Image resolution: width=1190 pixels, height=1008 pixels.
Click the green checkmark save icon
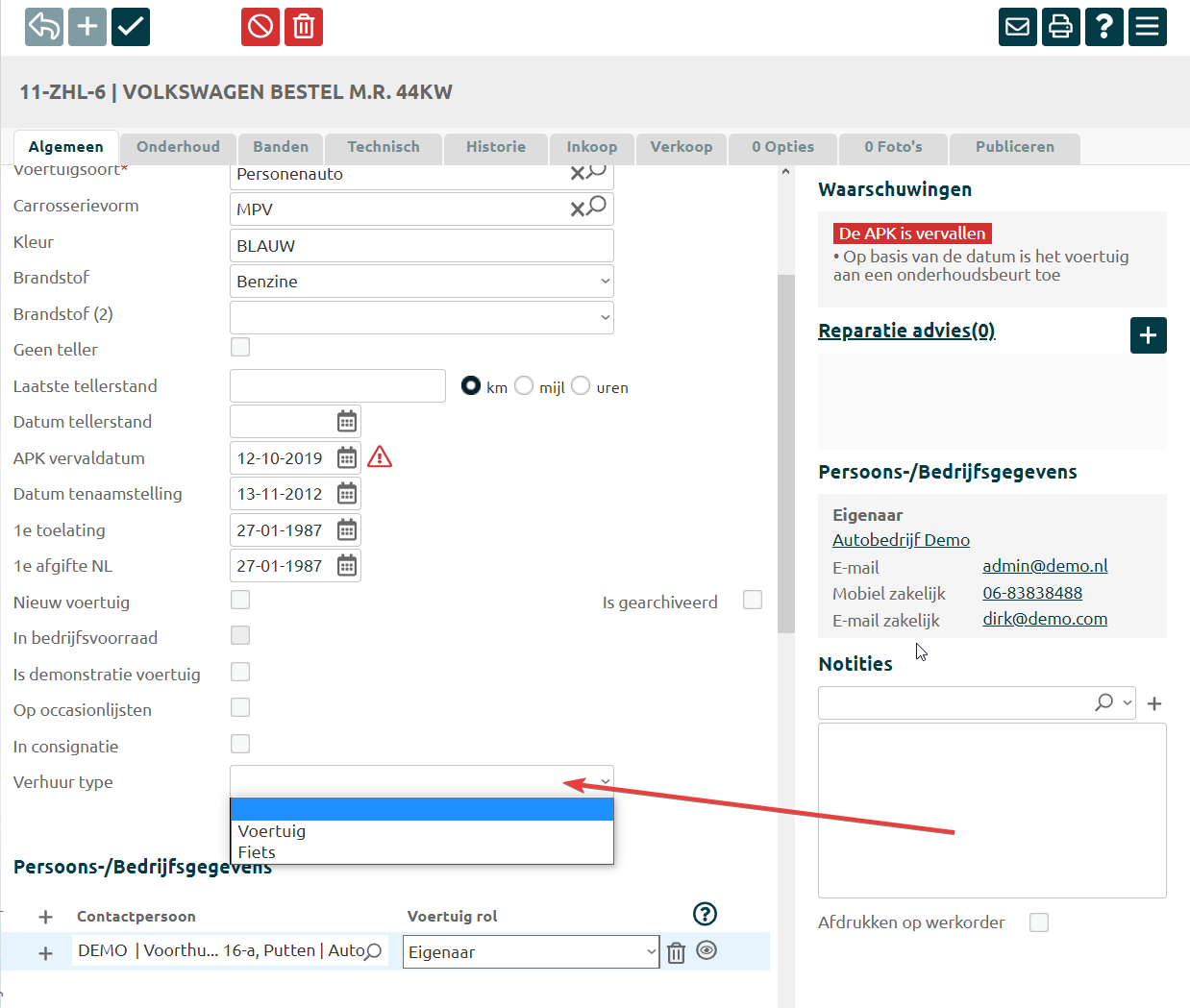point(131,27)
